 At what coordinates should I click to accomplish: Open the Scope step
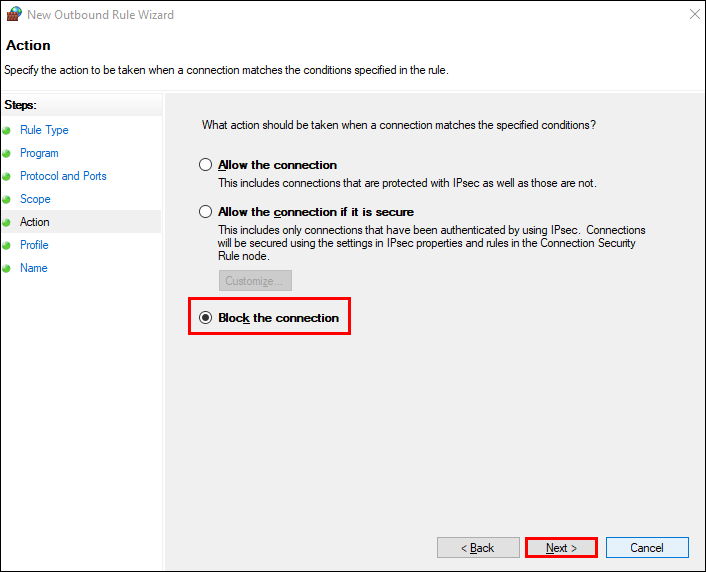point(35,199)
